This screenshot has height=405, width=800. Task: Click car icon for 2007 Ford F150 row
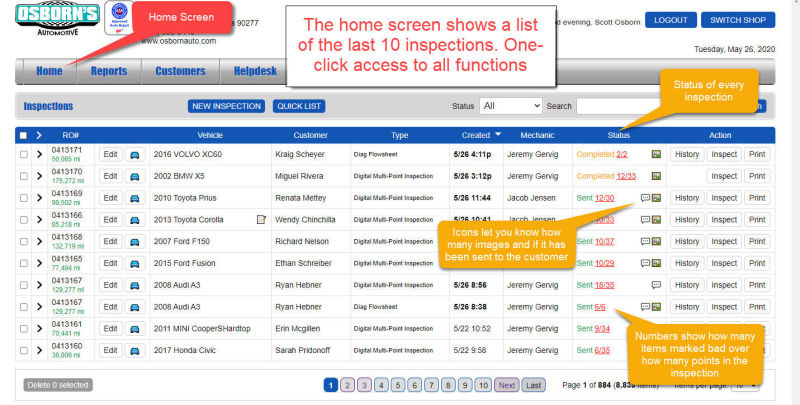(135, 242)
